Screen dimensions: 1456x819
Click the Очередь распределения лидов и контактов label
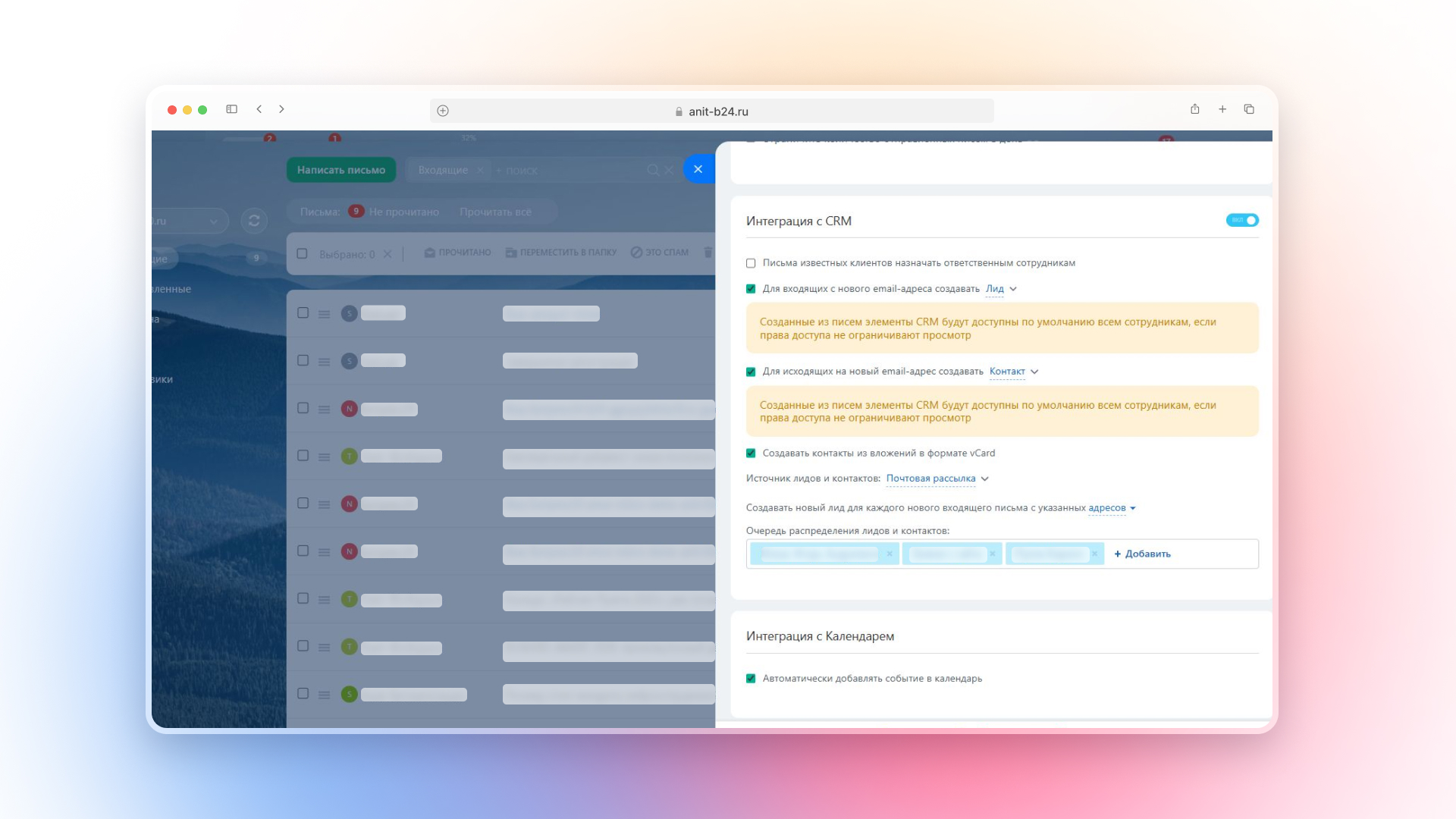pos(848,531)
